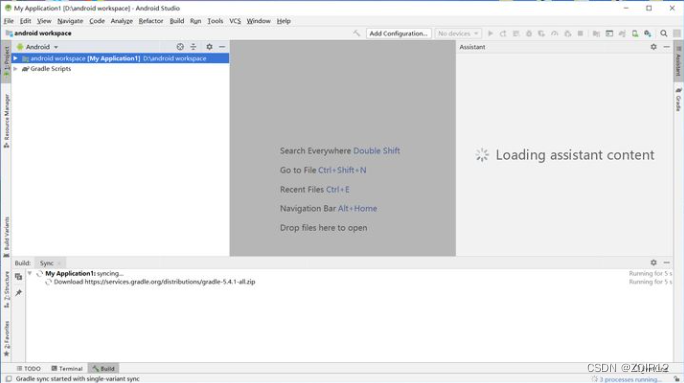Open the Android project view dropdown
This screenshot has height=383, width=684.
38,47
